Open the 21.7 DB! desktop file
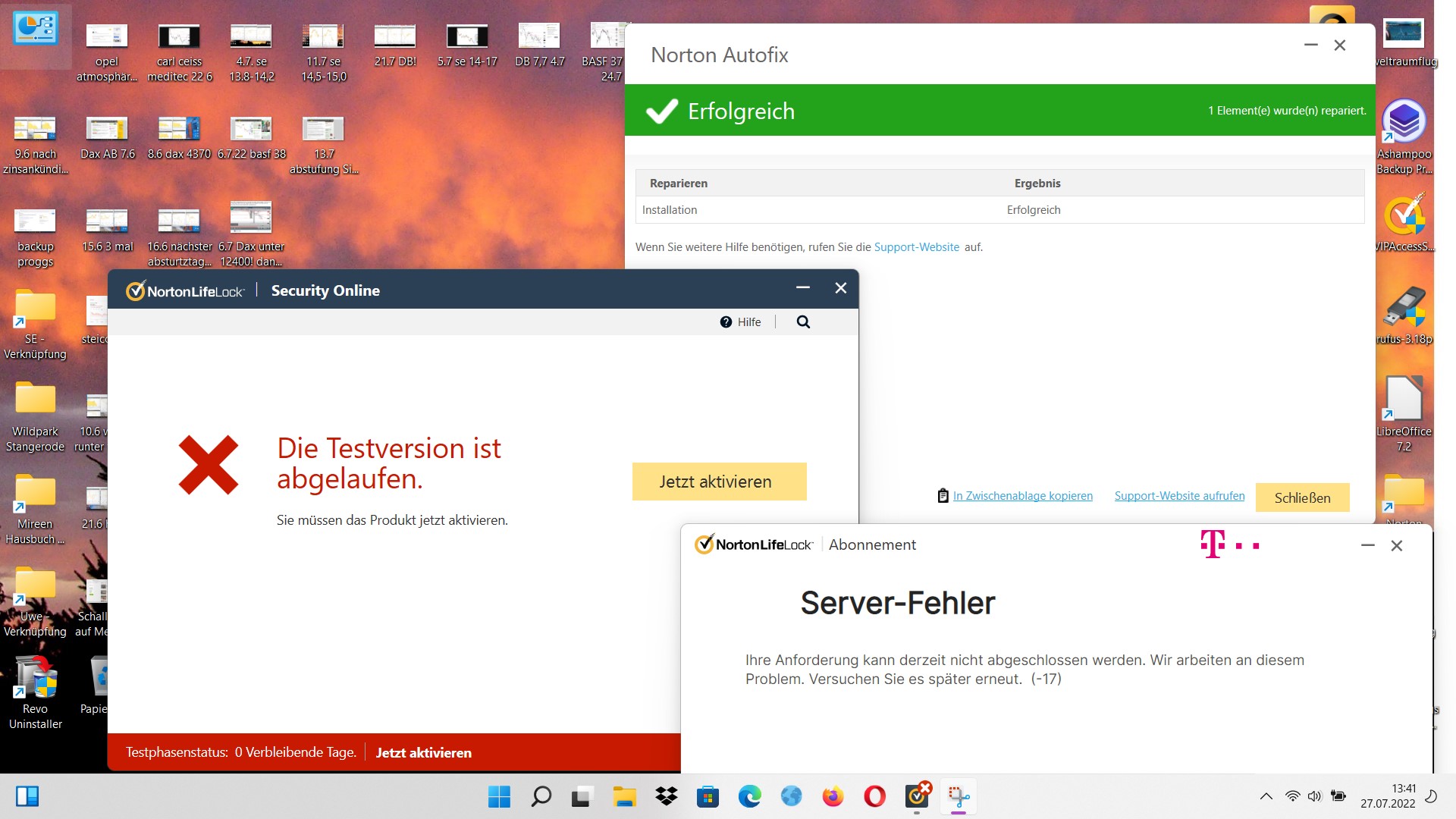The height and width of the screenshot is (819, 1456). tap(395, 45)
